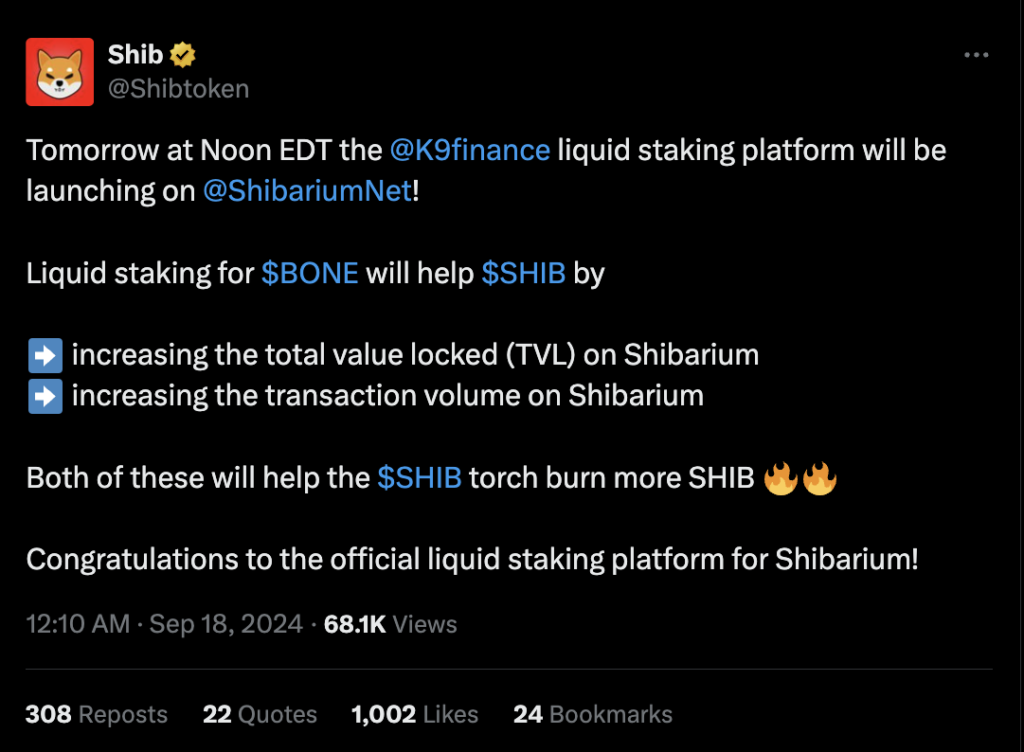View the 308 Reposts list
Image resolution: width=1024 pixels, height=752 pixels.
tap(97, 714)
